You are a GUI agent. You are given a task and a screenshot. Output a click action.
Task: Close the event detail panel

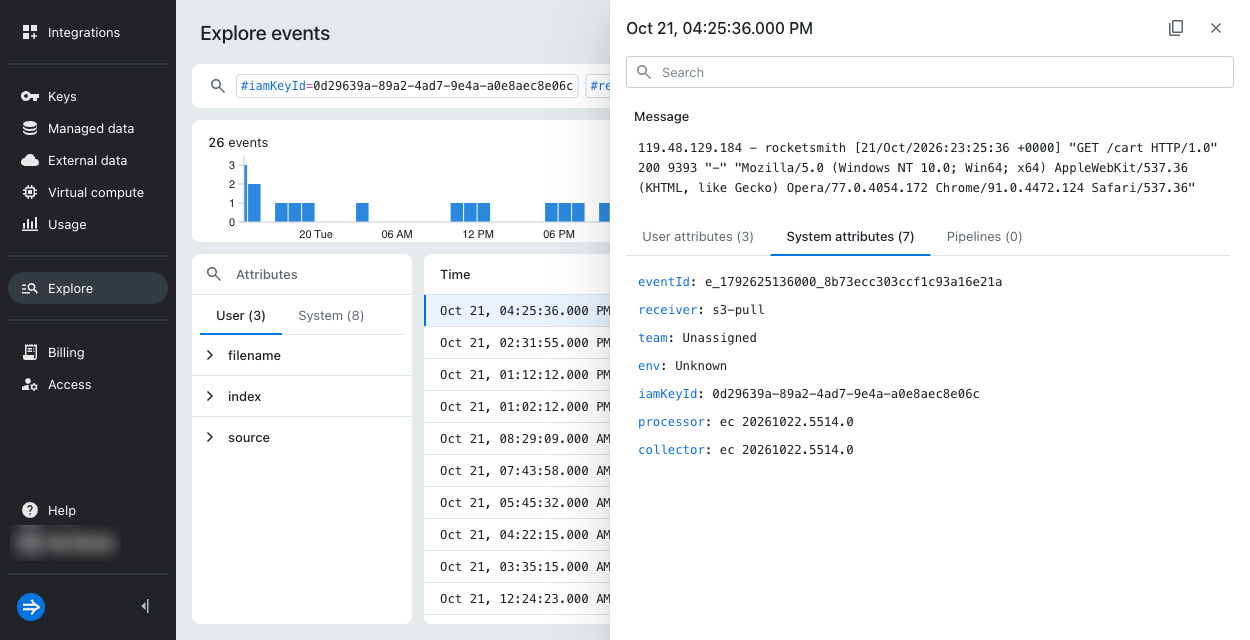[x=1216, y=28]
